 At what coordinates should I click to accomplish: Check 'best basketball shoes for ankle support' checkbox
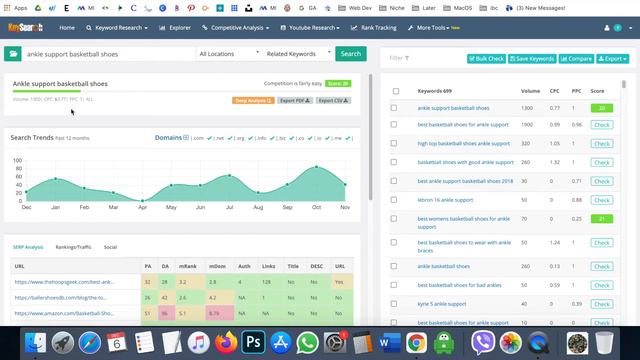[393, 124]
